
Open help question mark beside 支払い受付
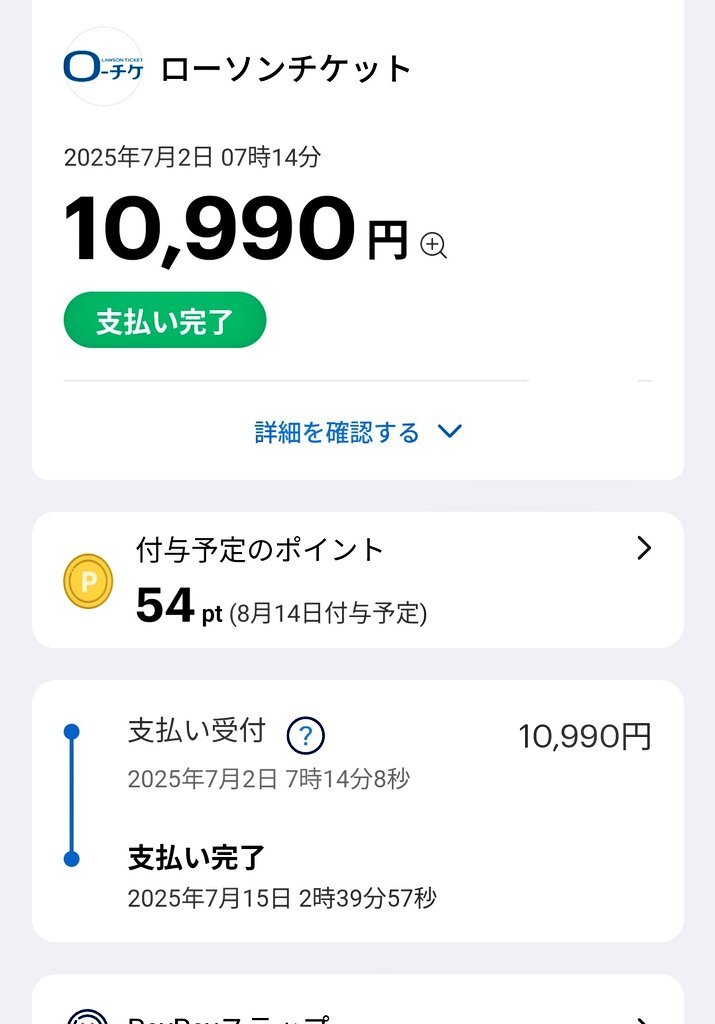(x=306, y=736)
